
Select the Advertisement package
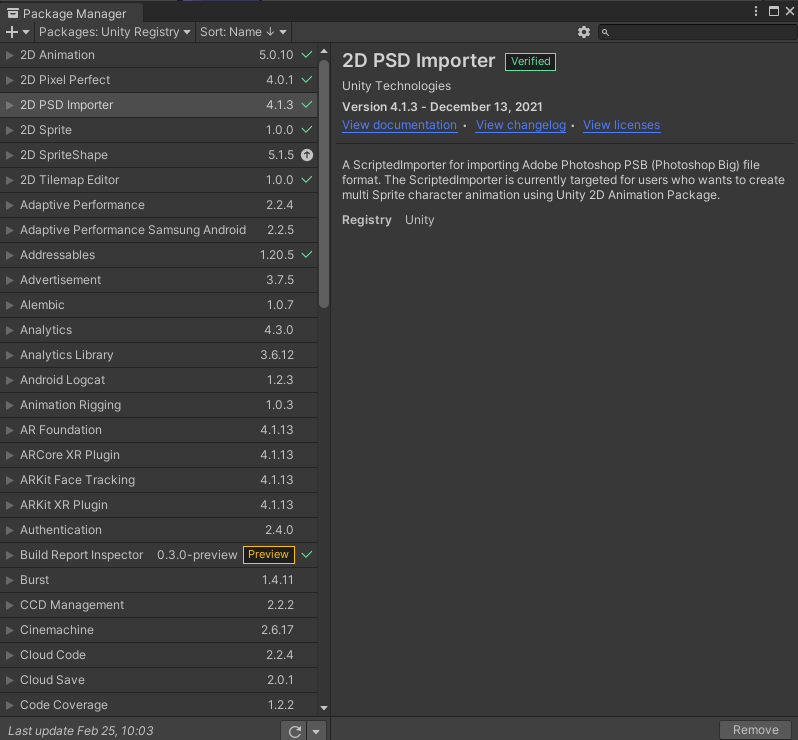[158, 280]
